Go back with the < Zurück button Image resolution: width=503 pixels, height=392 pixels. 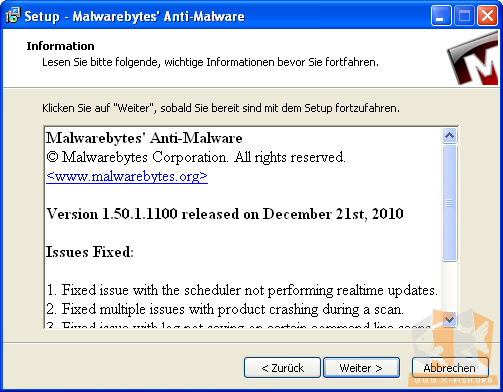(282, 368)
